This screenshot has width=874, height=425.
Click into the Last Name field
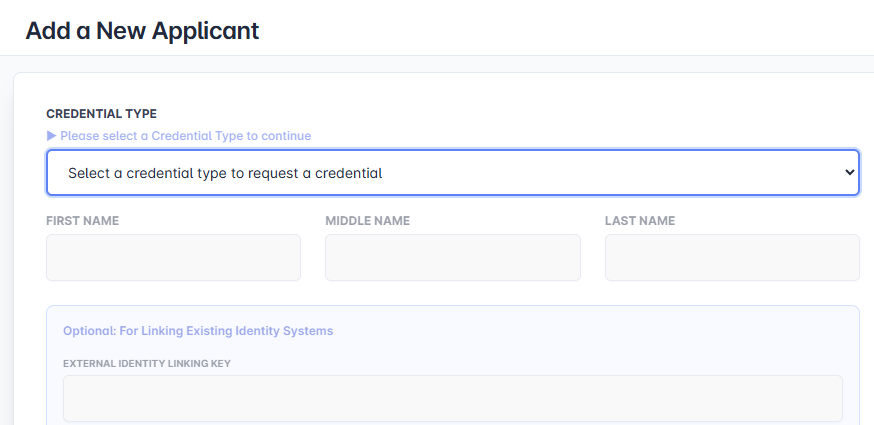click(x=731, y=258)
